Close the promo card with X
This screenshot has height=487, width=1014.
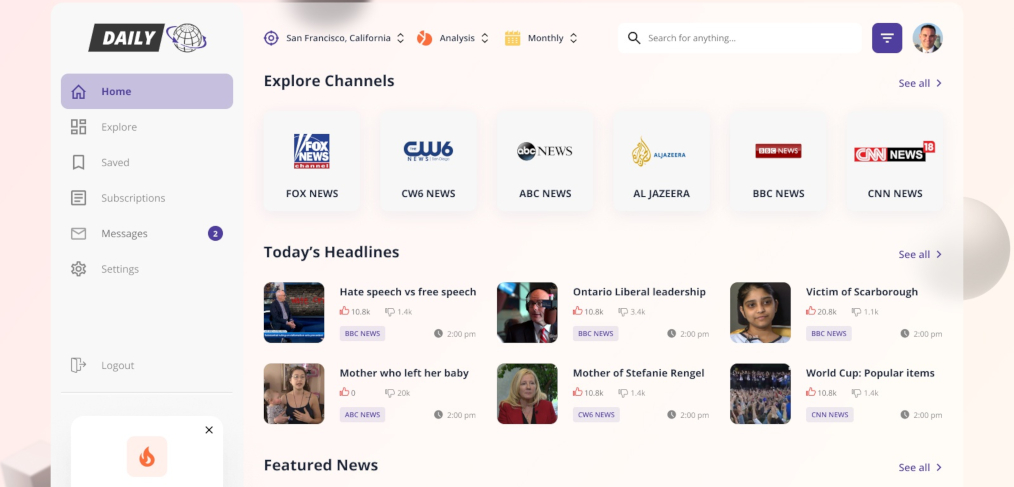pos(209,430)
